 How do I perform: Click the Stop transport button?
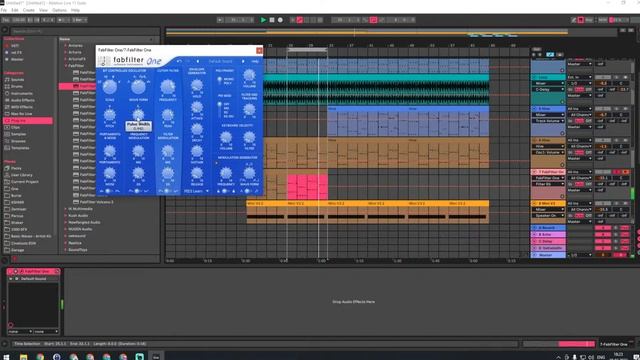(272, 20)
